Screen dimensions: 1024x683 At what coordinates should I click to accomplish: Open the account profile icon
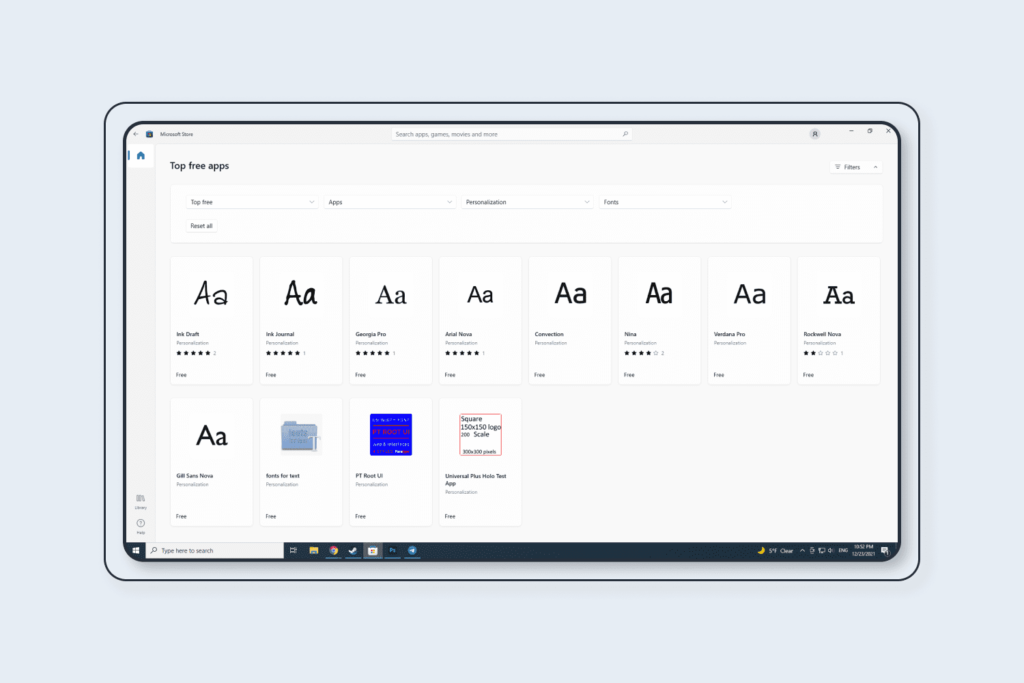(x=815, y=133)
